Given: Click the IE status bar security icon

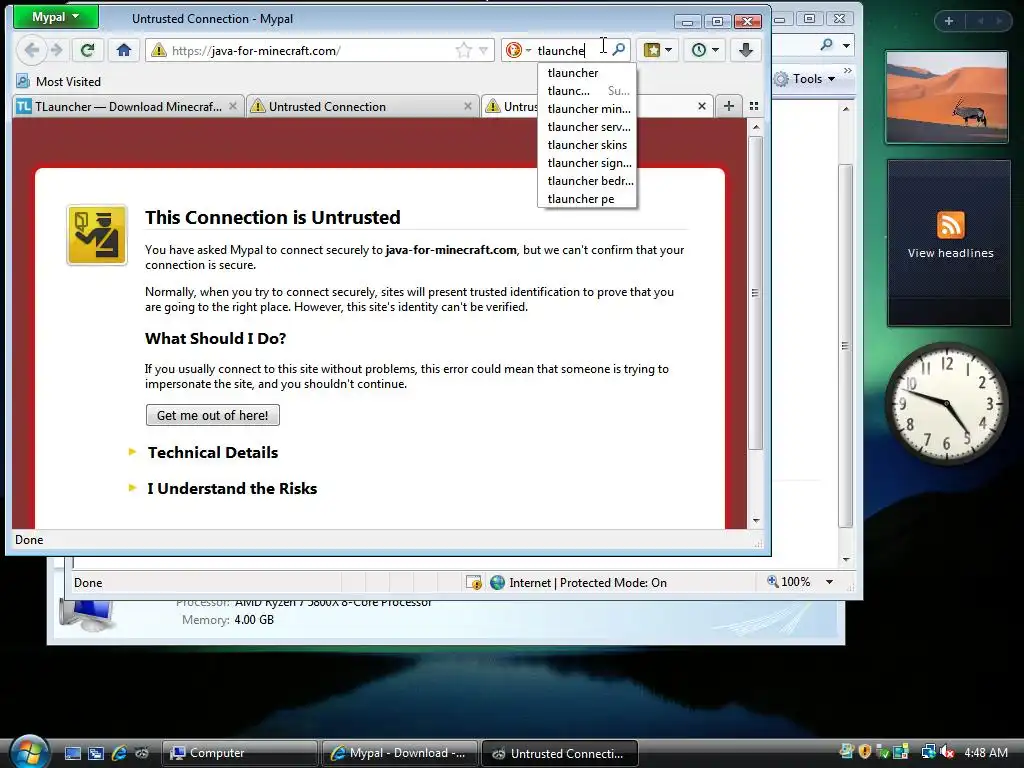Looking at the screenshot, I should [473, 583].
